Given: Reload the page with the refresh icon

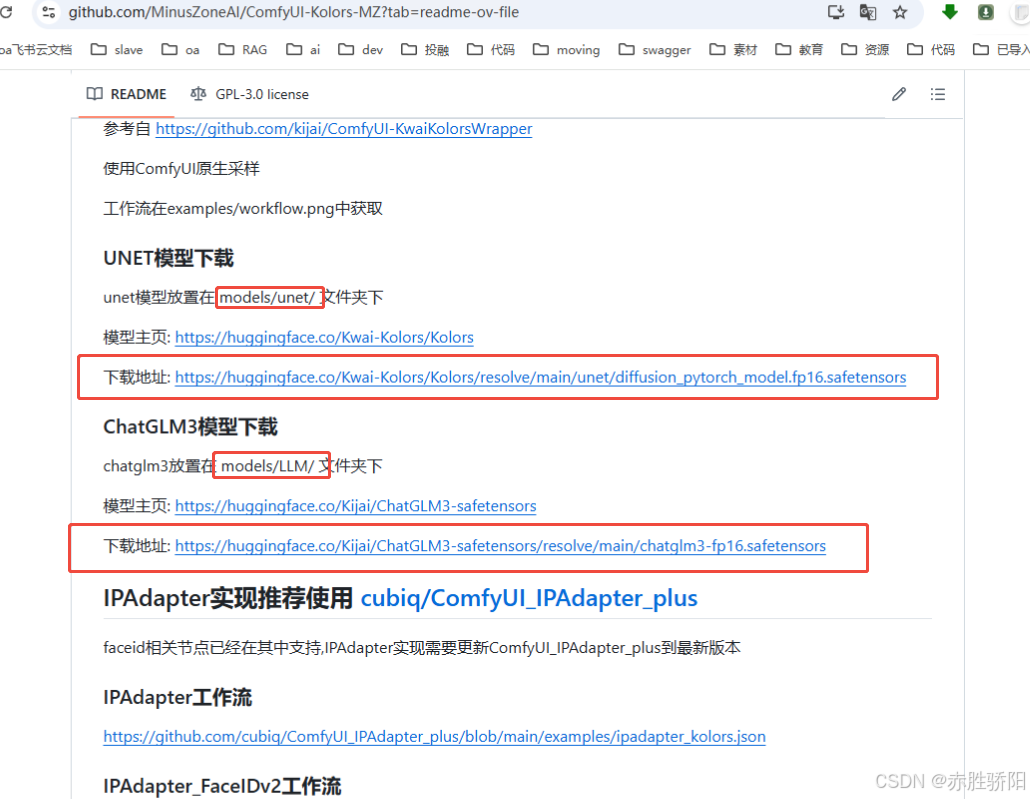Looking at the screenshot, I should [6, 12].
